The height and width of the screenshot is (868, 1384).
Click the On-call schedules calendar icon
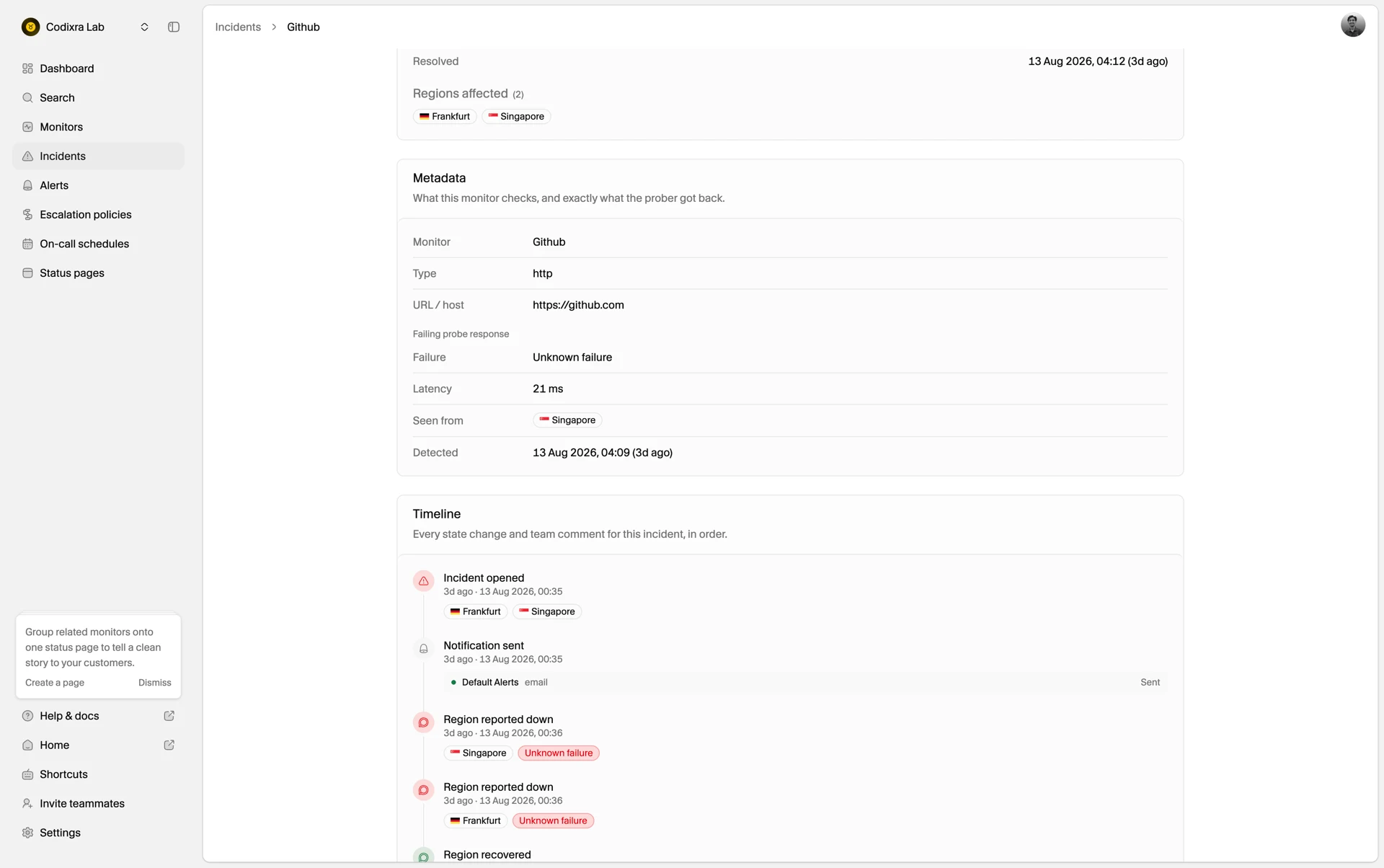27,244
